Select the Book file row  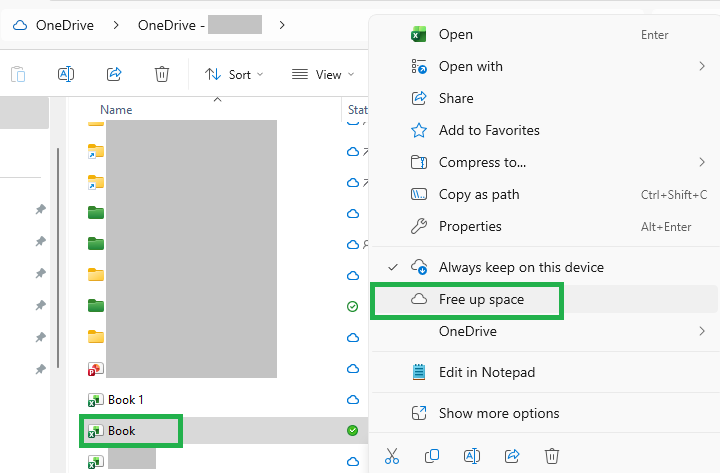pos(224,431)
